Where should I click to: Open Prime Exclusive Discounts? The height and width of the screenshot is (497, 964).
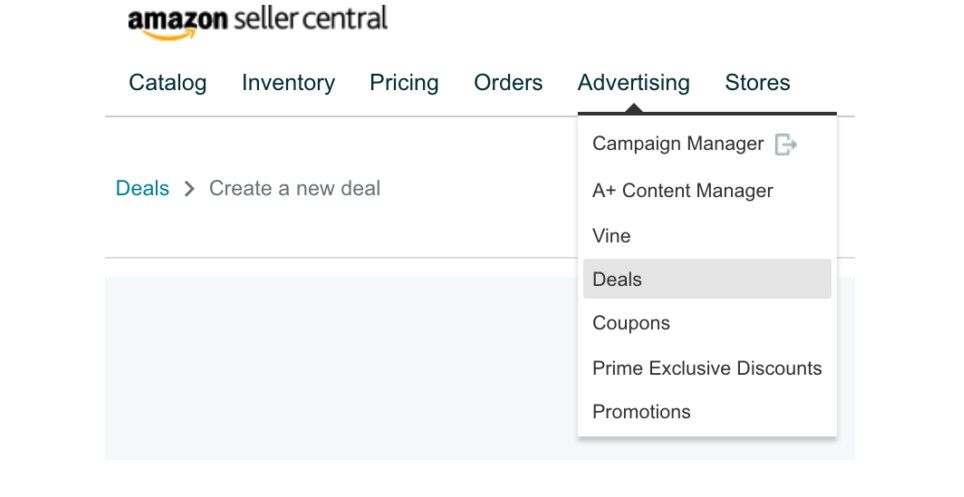pyautogui.click(x=707, y=368)
